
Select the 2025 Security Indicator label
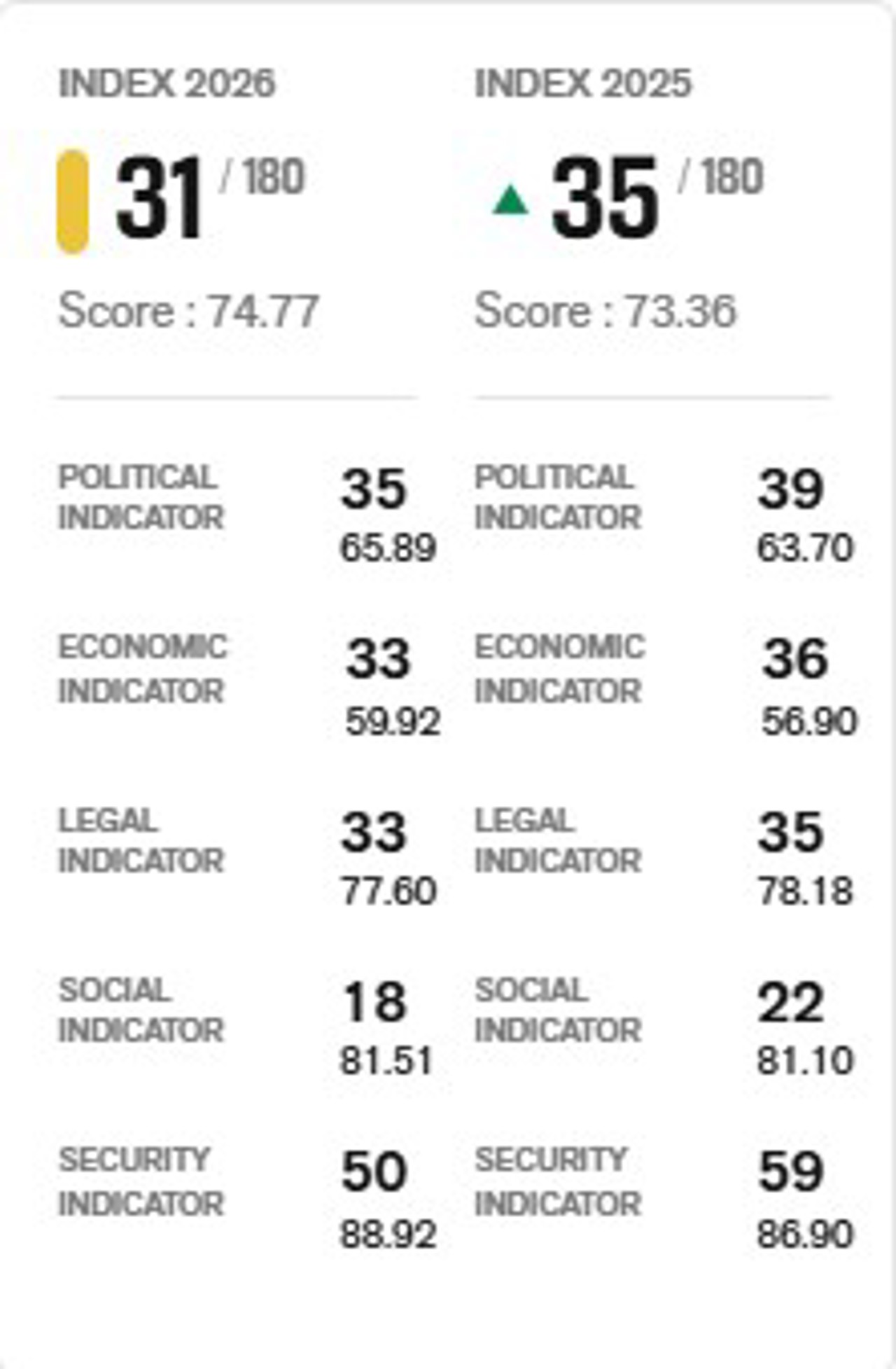[x=558, y=1181]
